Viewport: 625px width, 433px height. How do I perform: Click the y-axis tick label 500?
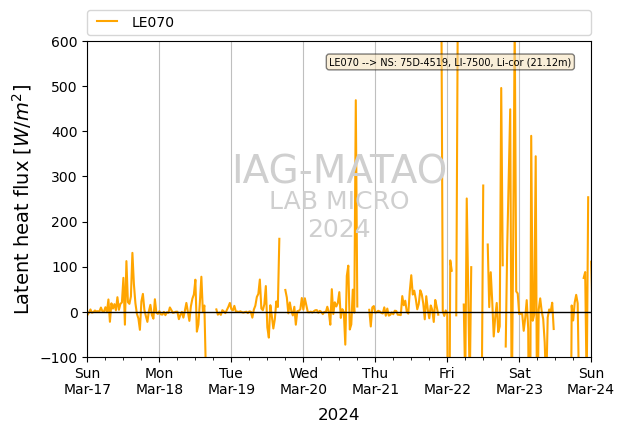click(64, 87)
